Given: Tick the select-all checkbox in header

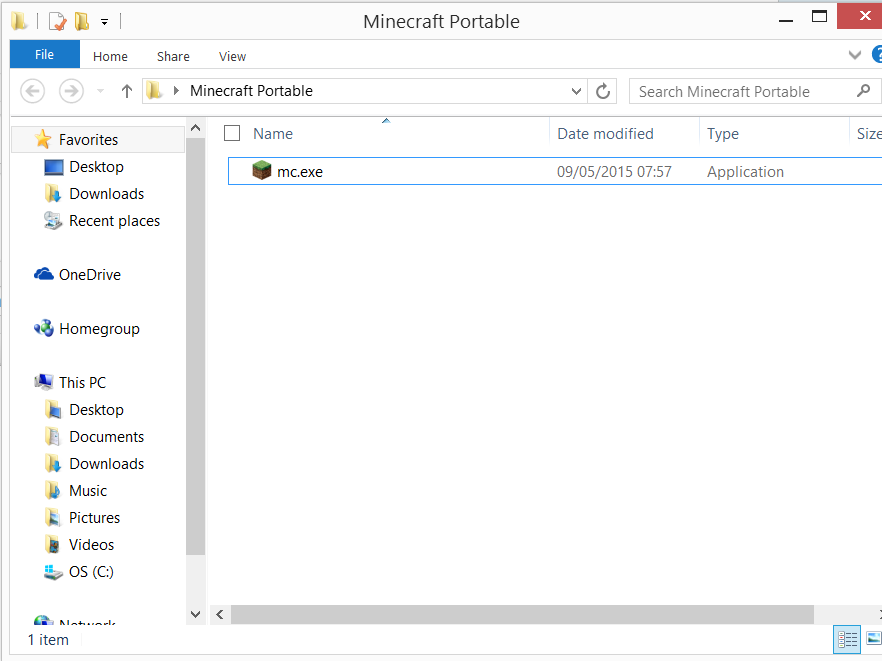Looking at the screenshot, I should pos(232,133).
